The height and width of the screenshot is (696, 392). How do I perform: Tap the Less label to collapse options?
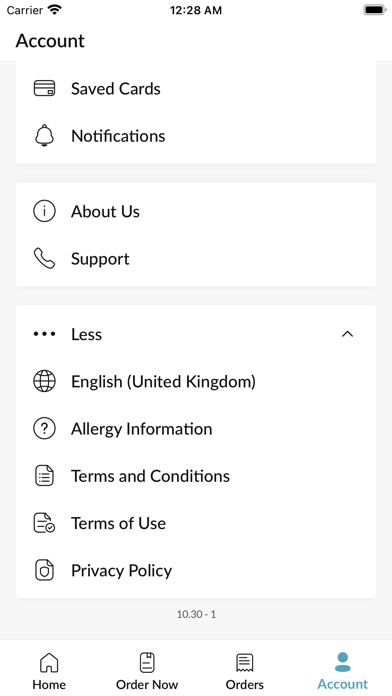click(x=87, y=334)
